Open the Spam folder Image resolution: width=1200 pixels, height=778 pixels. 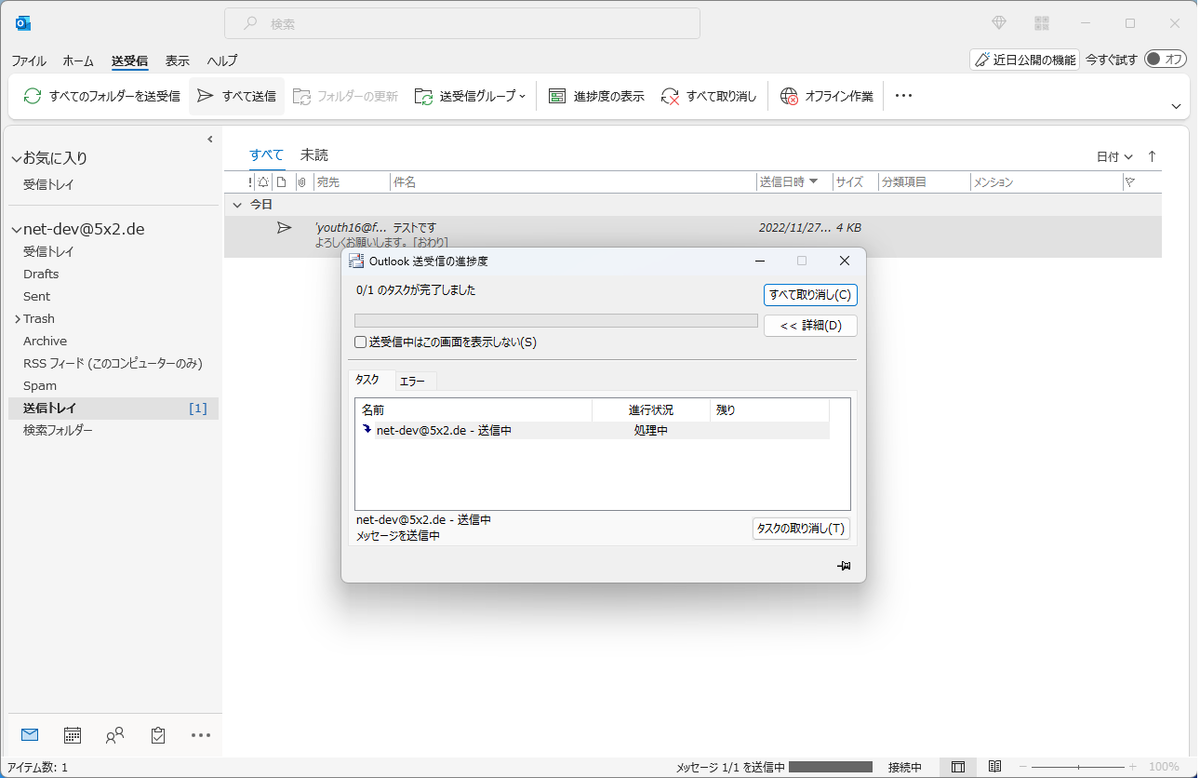tap(40, 385)
